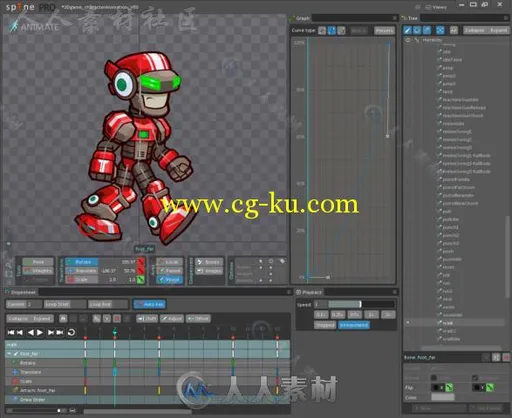Viewport: 512px width, 418px height.
Task: Step to the previous keyframe
Action: click(20, 332)
